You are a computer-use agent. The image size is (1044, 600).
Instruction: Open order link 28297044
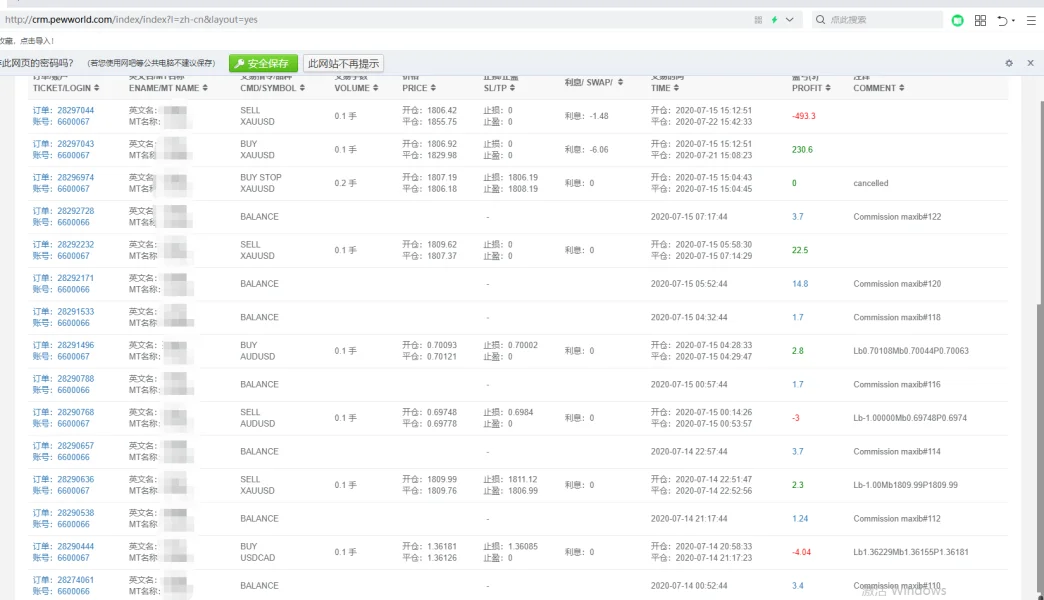76,110
